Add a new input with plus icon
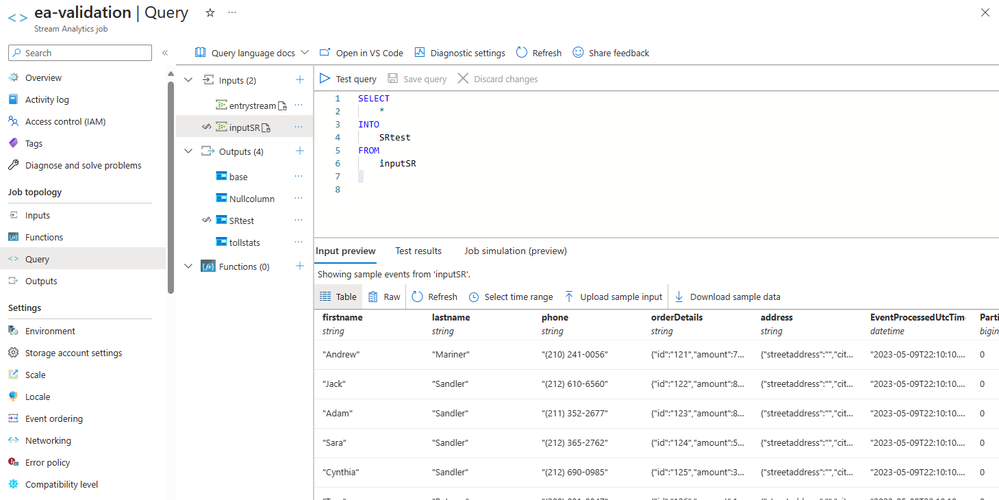The height and width of the screenshot is (500, 999). click(x=300, y=80)
